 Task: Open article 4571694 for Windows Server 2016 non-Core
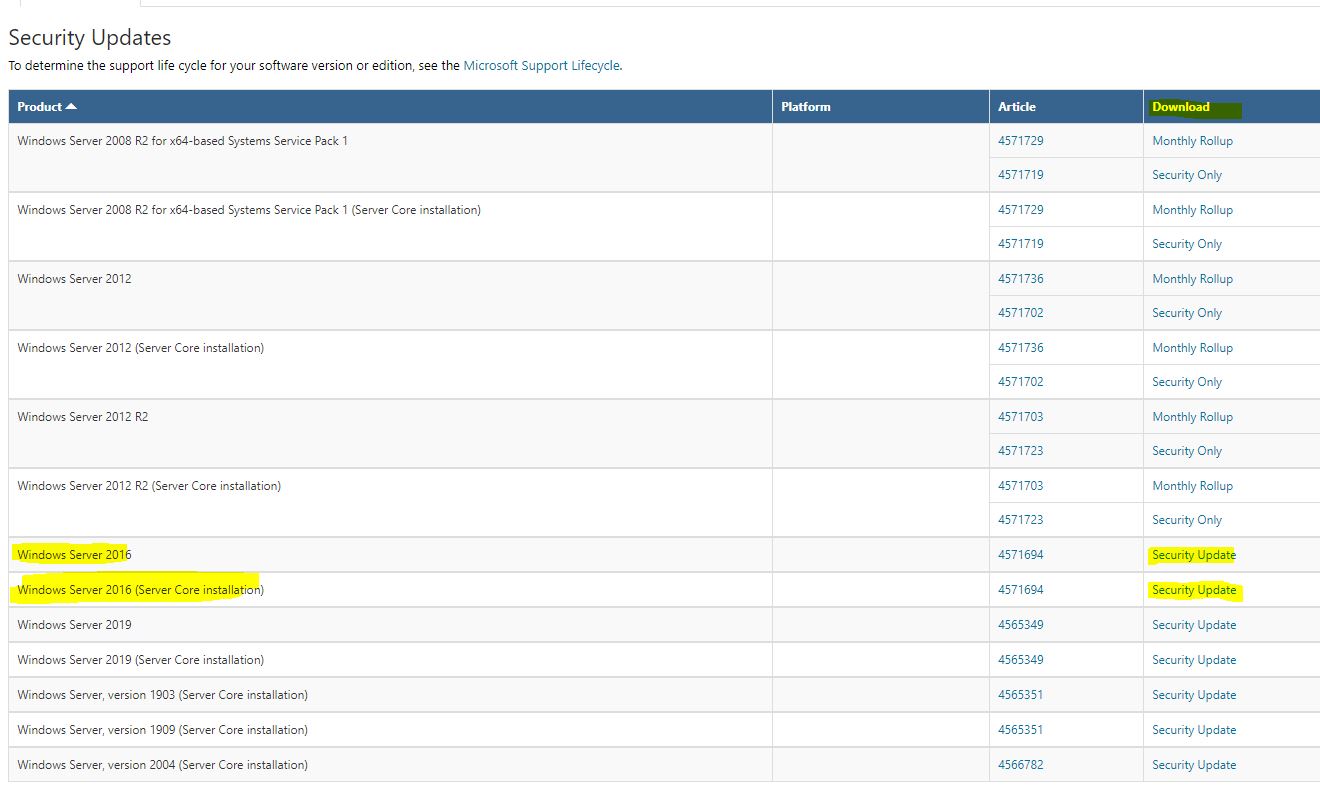pyautogui.click(x=1020, y=555)
